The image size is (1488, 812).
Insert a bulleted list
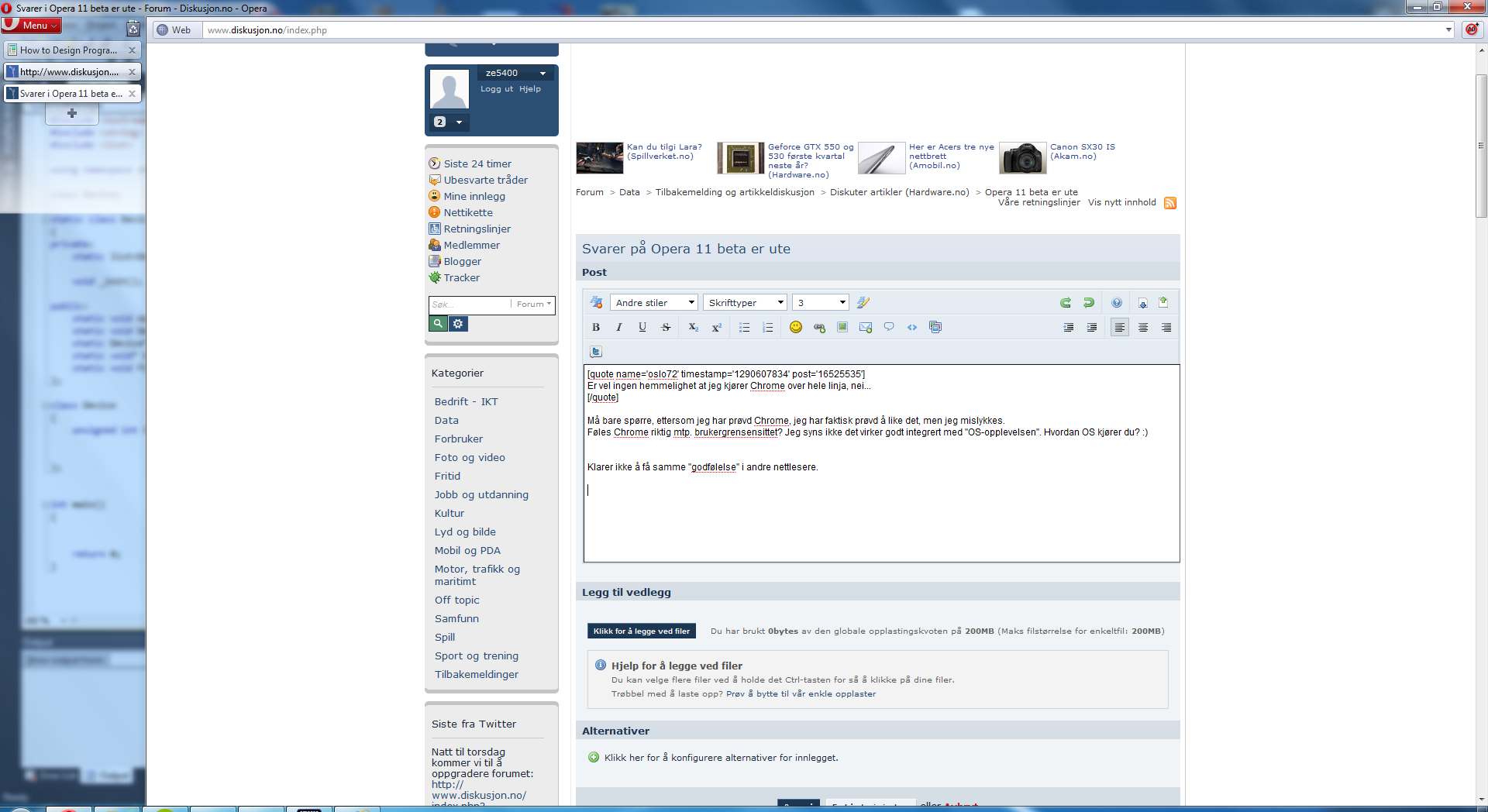(x=745, y=328)
